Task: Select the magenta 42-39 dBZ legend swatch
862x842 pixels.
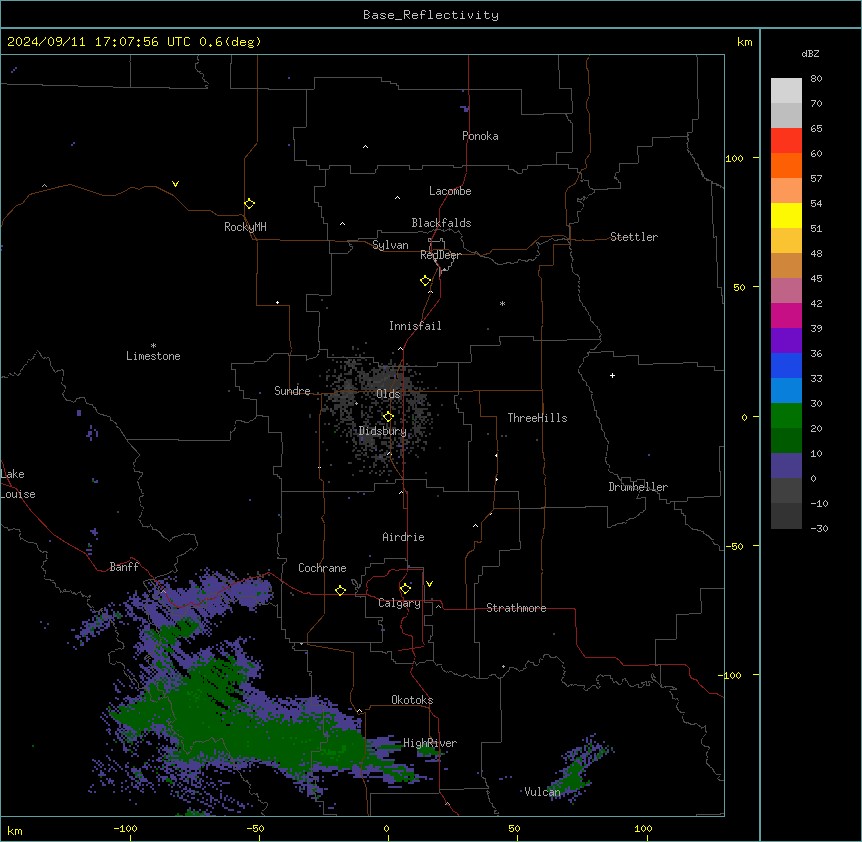Action: click(786, 315)
